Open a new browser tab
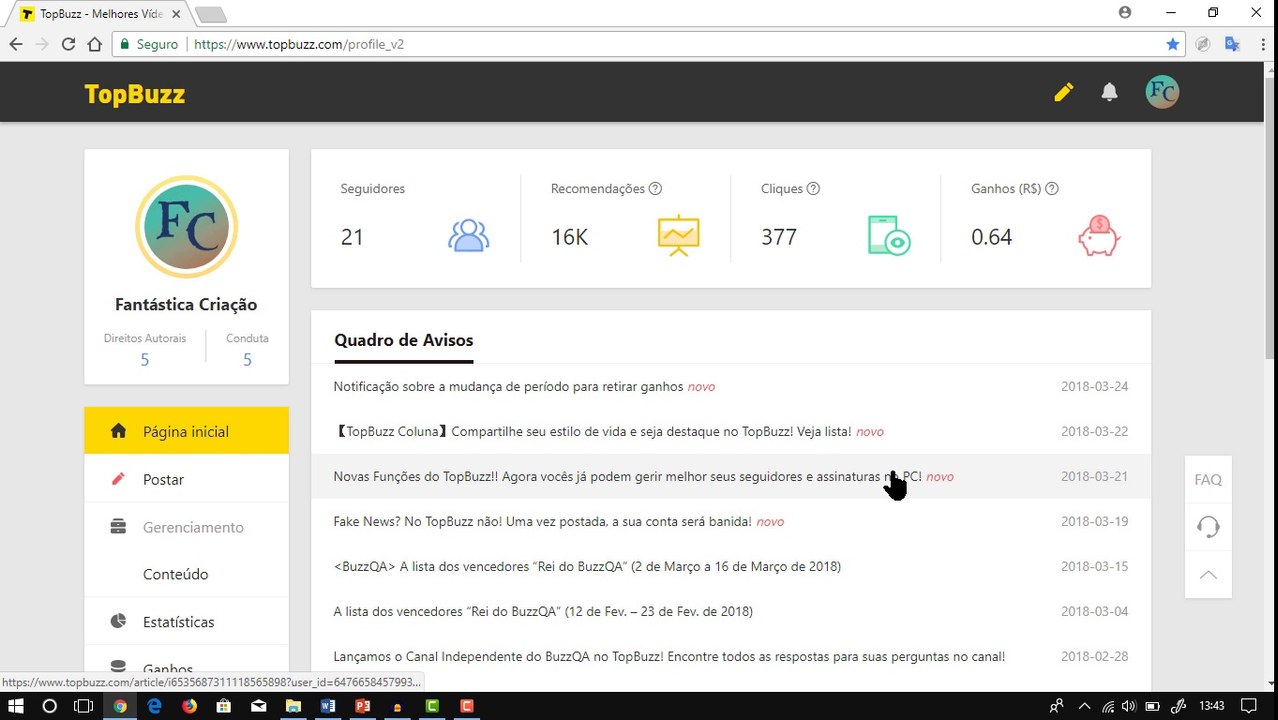The image size is (1278, 720). tap(210, 14)
